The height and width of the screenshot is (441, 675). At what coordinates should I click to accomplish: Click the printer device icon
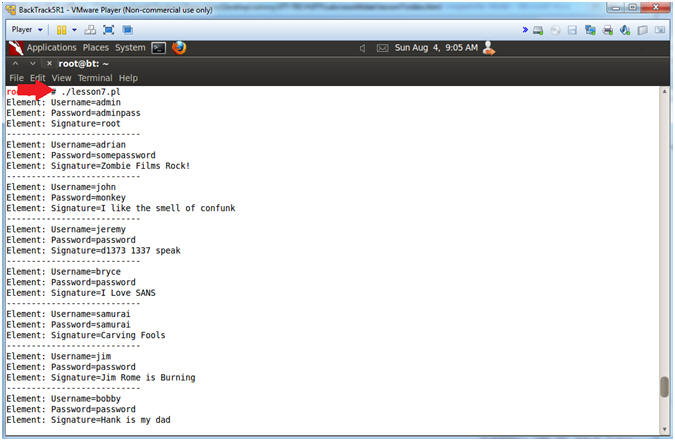[x=607, y=30]
